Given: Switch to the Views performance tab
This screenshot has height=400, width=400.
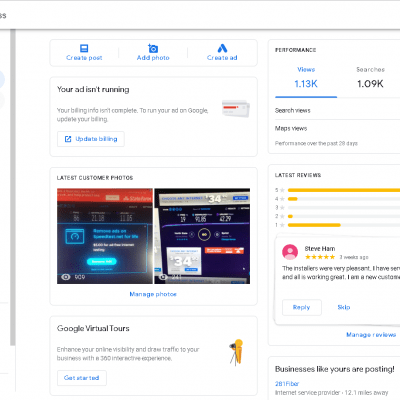Looking at the screenshot, I should 306,78.
